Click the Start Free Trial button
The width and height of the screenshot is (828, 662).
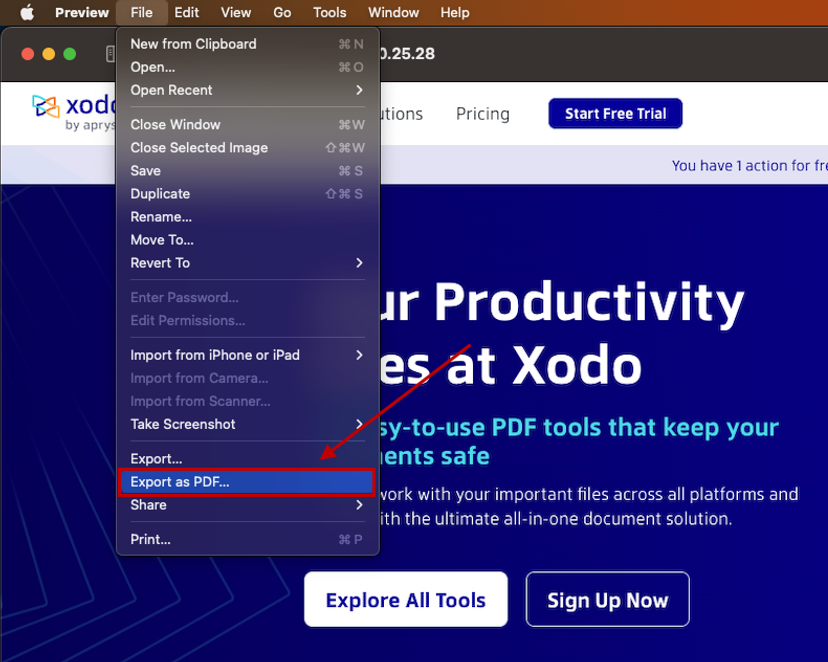615,113
